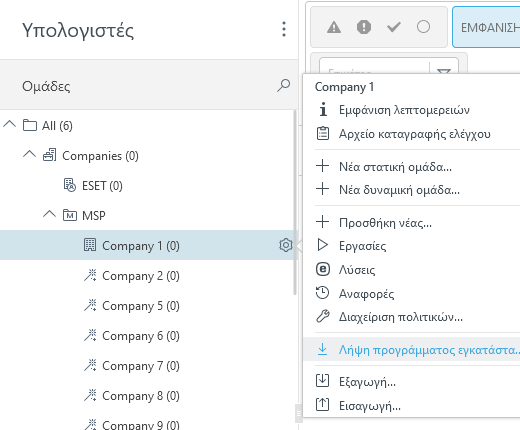Click the panel resize handle at bottom
The image size is (520, 430).
(298, 413)
